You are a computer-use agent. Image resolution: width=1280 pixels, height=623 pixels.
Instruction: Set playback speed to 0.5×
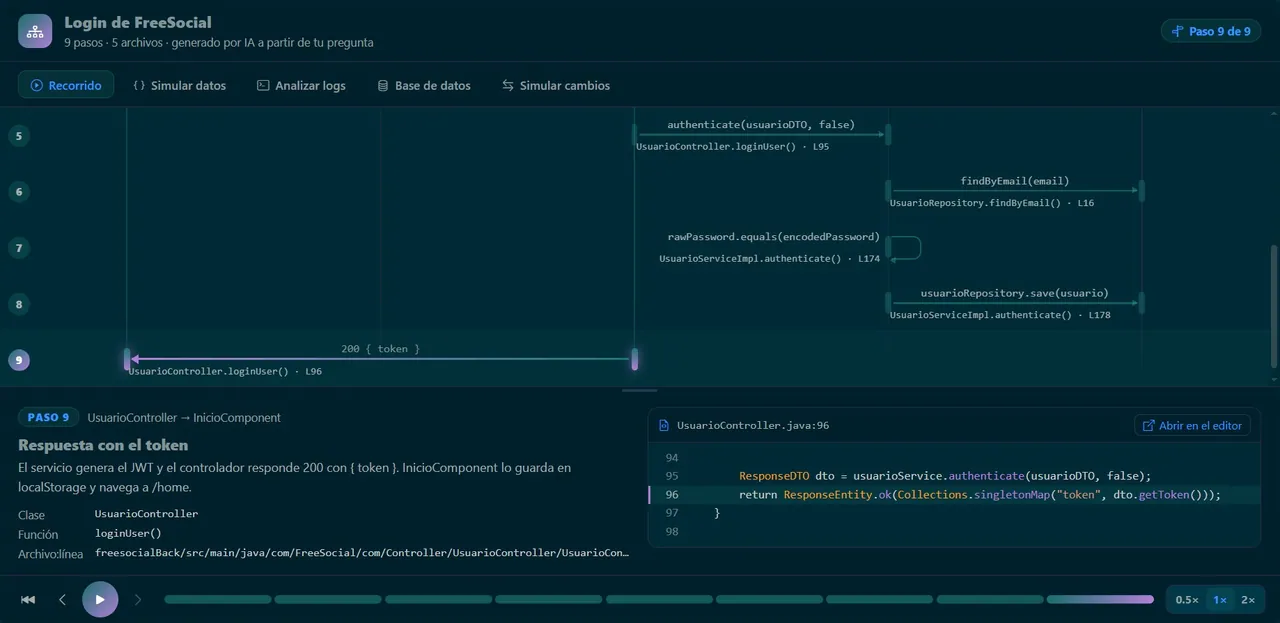pos(1187,599)
